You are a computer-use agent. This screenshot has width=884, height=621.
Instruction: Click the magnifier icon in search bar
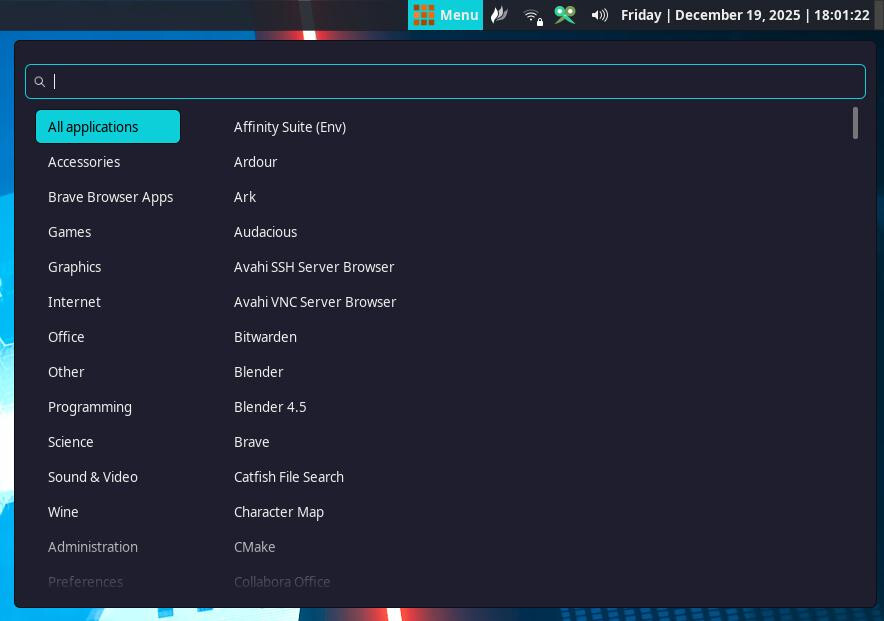pos(40,82)
